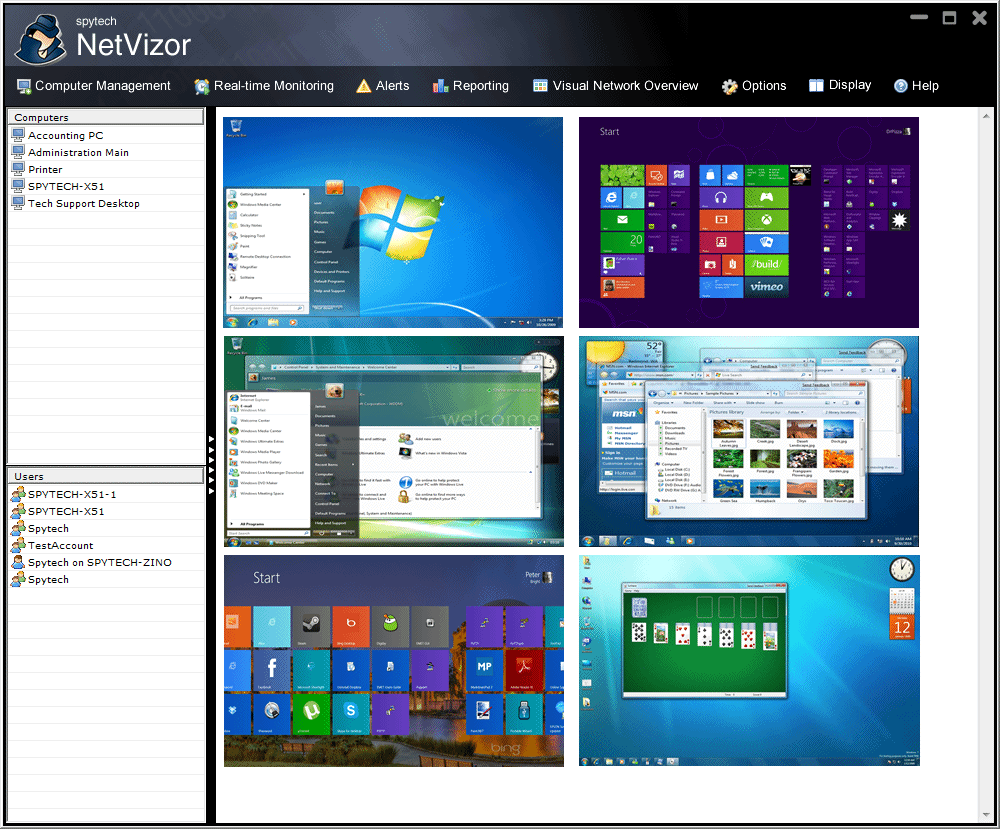Select SPYTECH-X51 in the Computers list
The height and width of the screenshot is (829, 1000).
click(107, 186)
